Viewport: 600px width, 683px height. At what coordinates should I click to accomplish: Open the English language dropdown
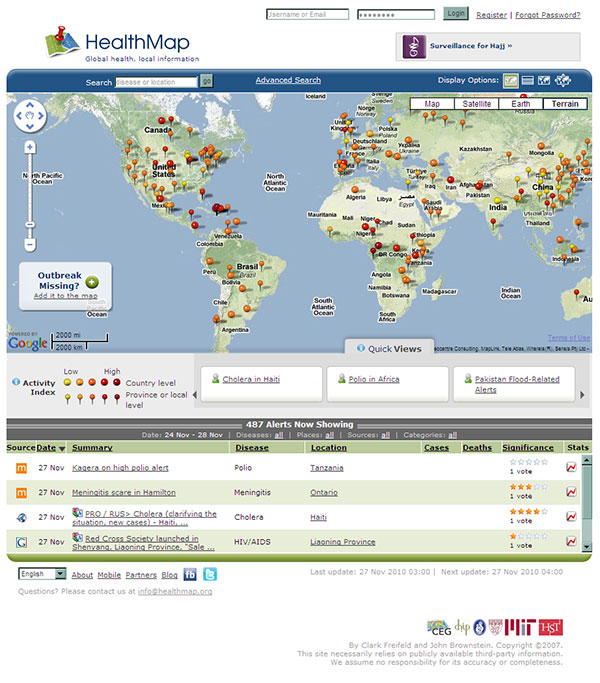click(x=42, y=574)
